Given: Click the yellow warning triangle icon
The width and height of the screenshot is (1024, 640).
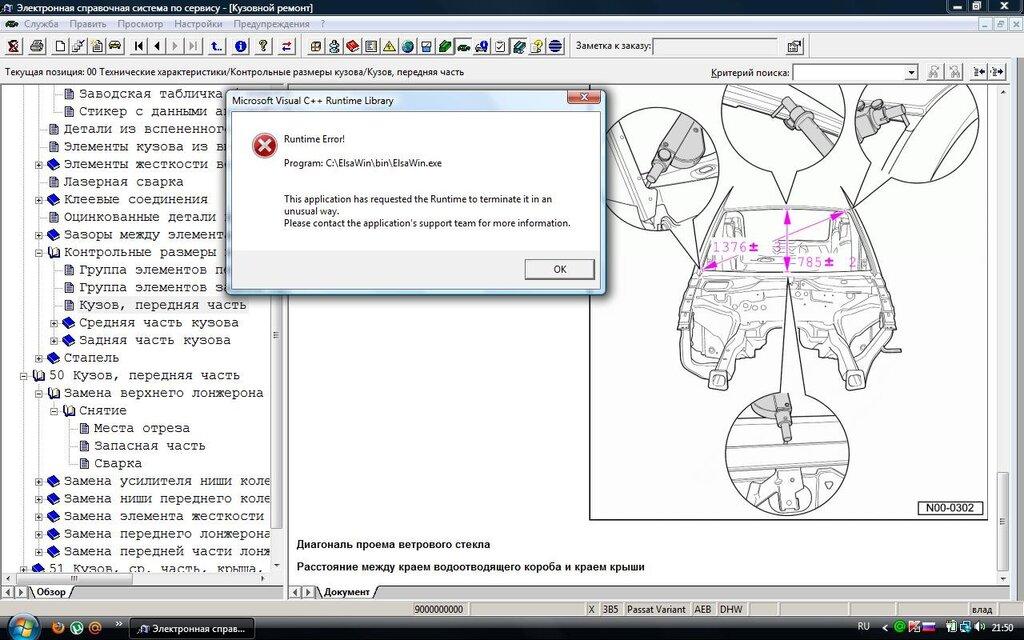Looking at the screenshot, I should [389, 46].
